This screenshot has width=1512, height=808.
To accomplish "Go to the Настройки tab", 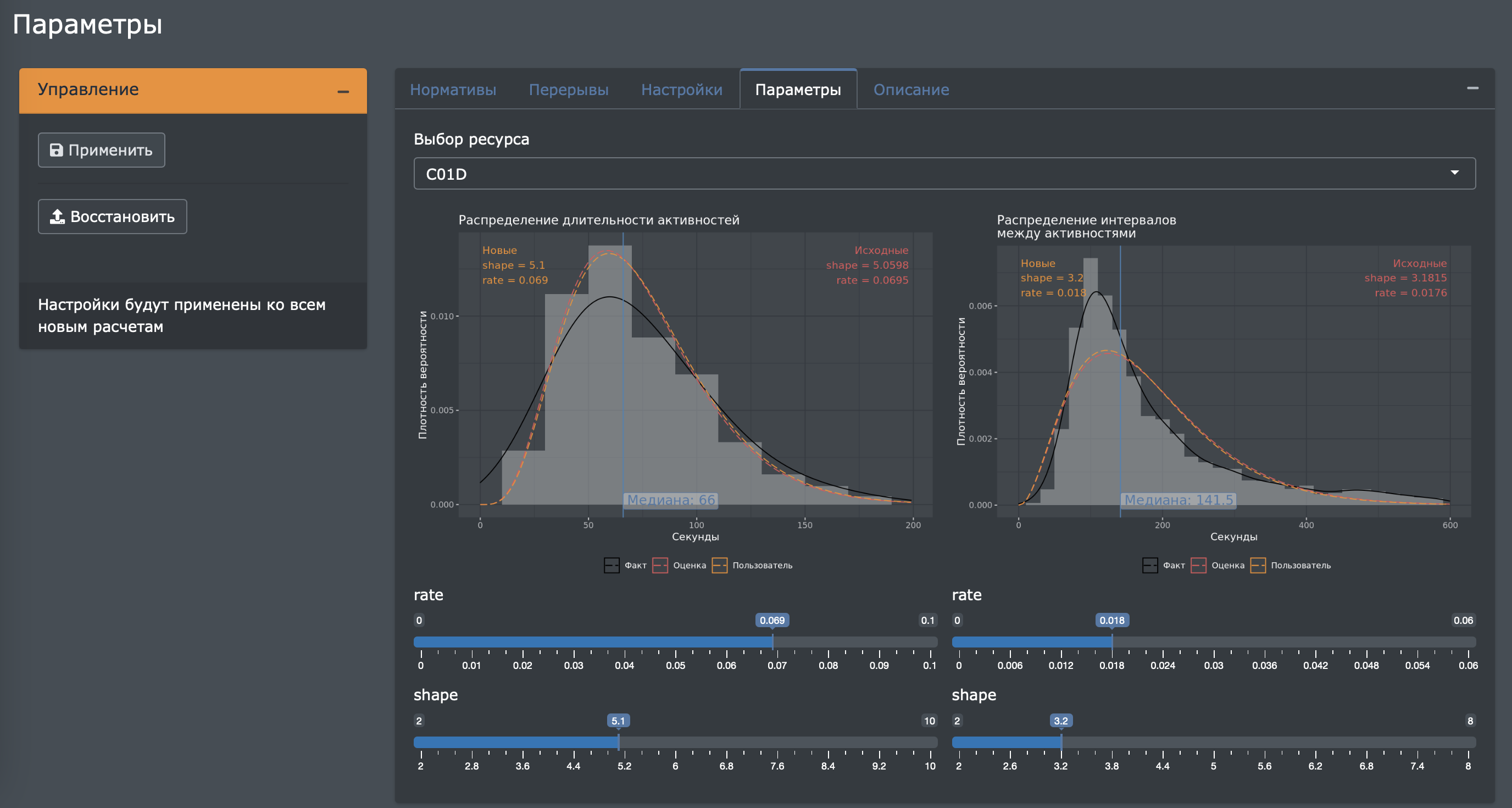I will (681, 90).
